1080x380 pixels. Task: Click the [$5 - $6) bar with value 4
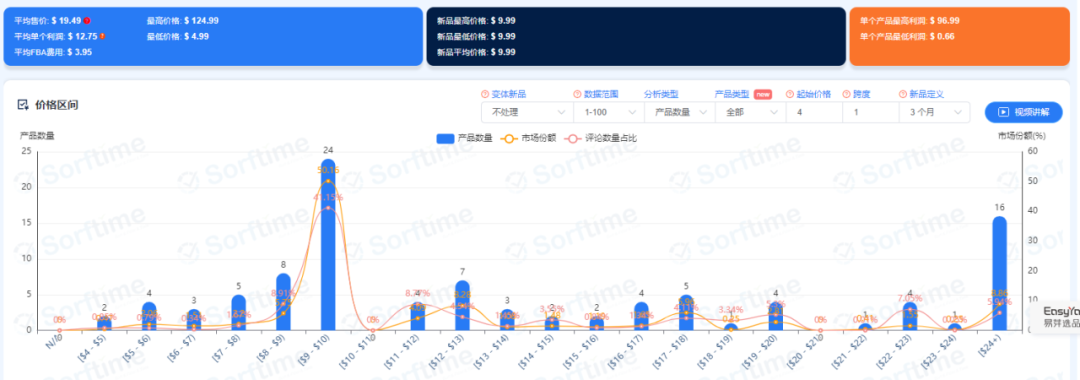(149, 316)
